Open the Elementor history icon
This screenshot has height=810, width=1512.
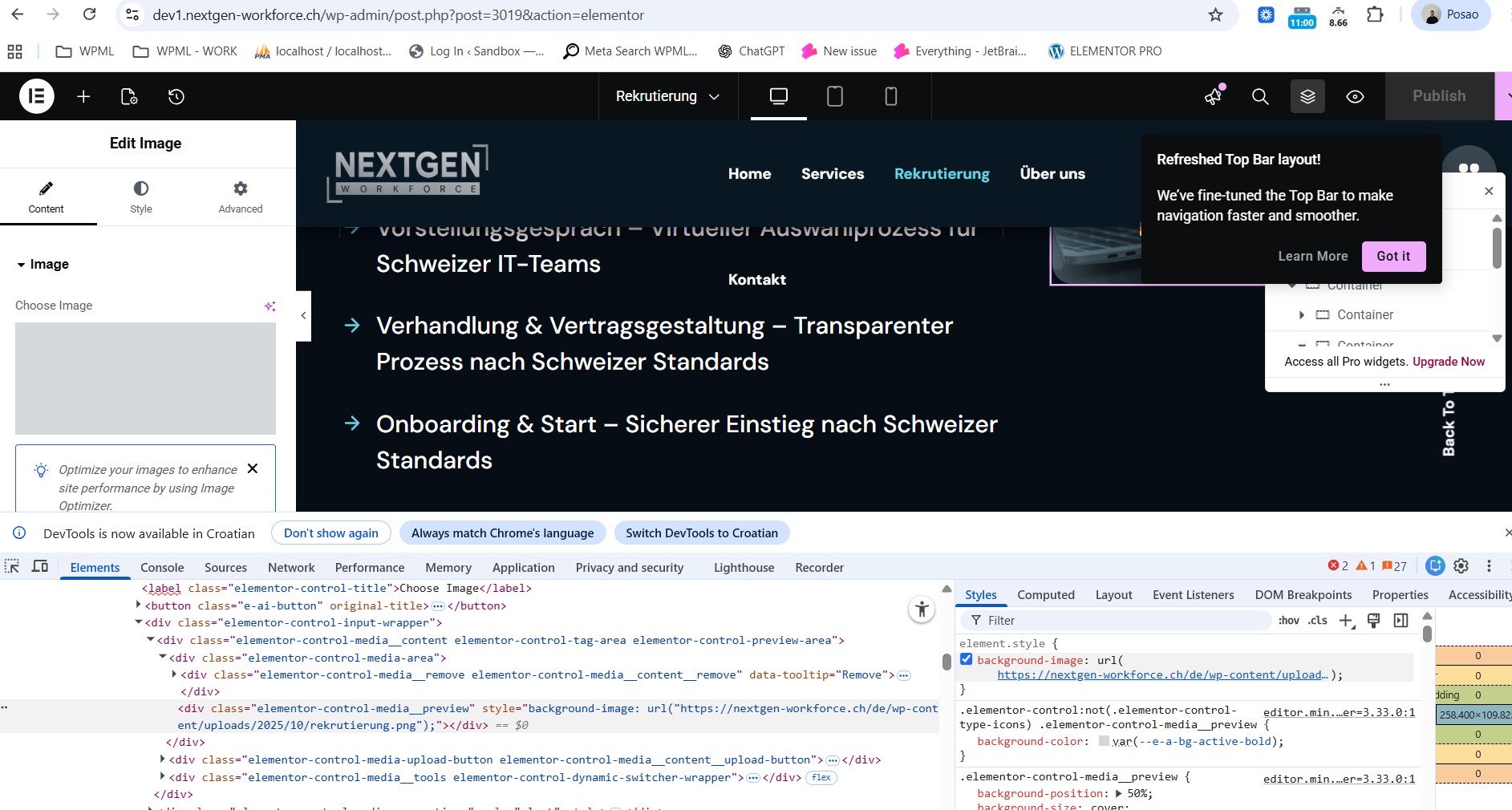(176, 96)
